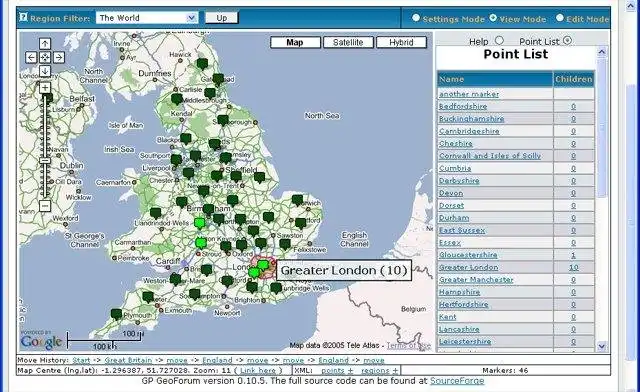640x392 pixels.
Task: Click the page scrollbar up arrow
Action: coord(631,6)
